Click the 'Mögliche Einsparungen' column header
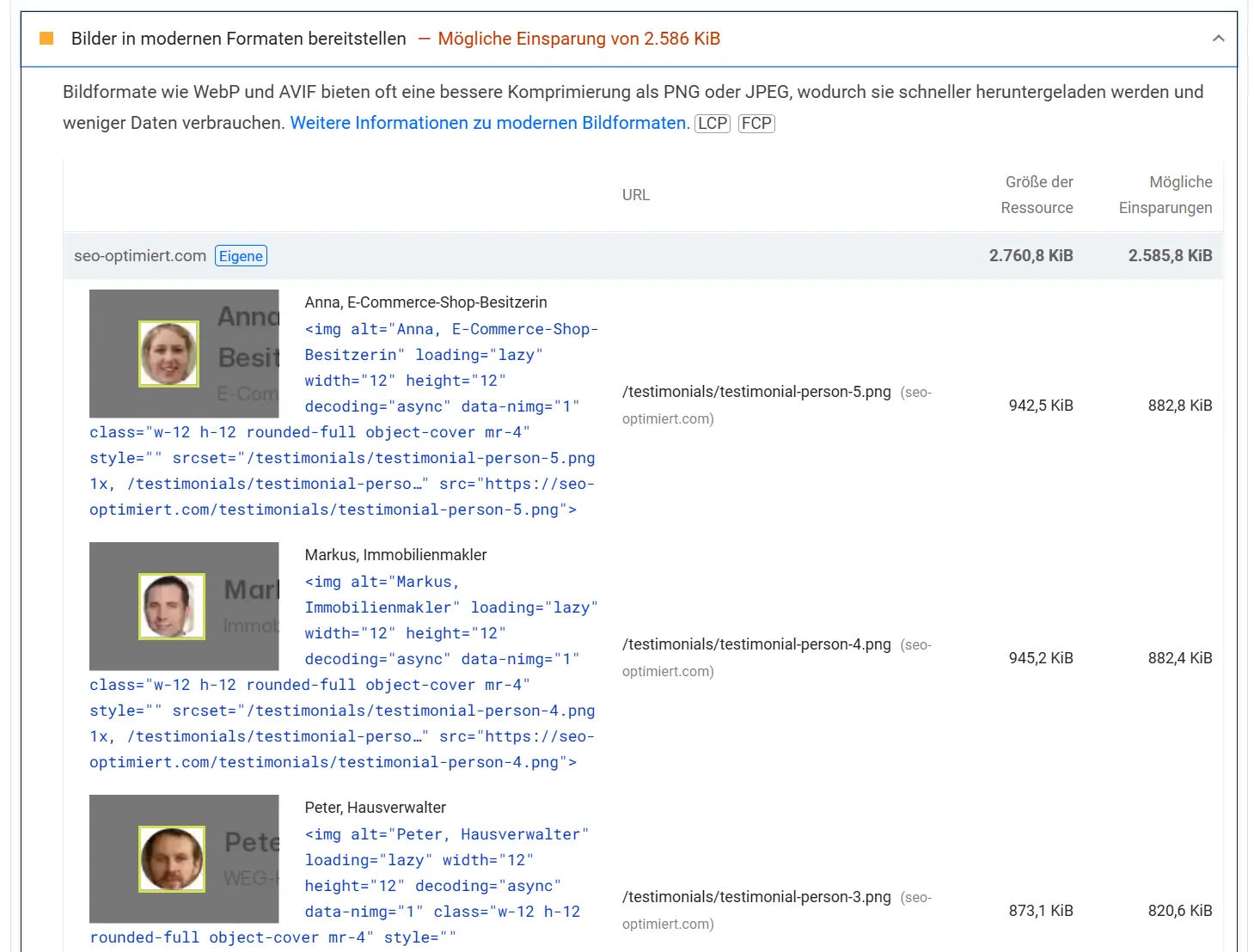The height and width of the screenshot is (952, 1254). coord(1165,195)
